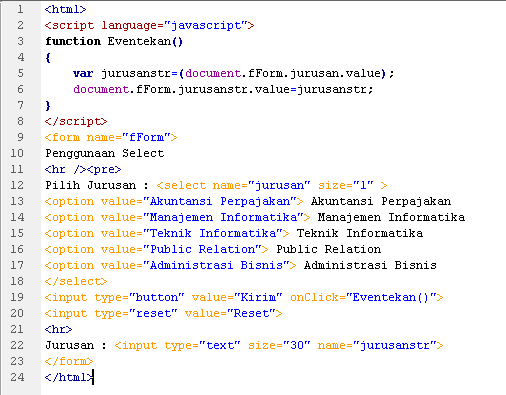Click line number 6 in the gutter
The height and width of the screenshot is (395, 506).
tap(20, 89)
